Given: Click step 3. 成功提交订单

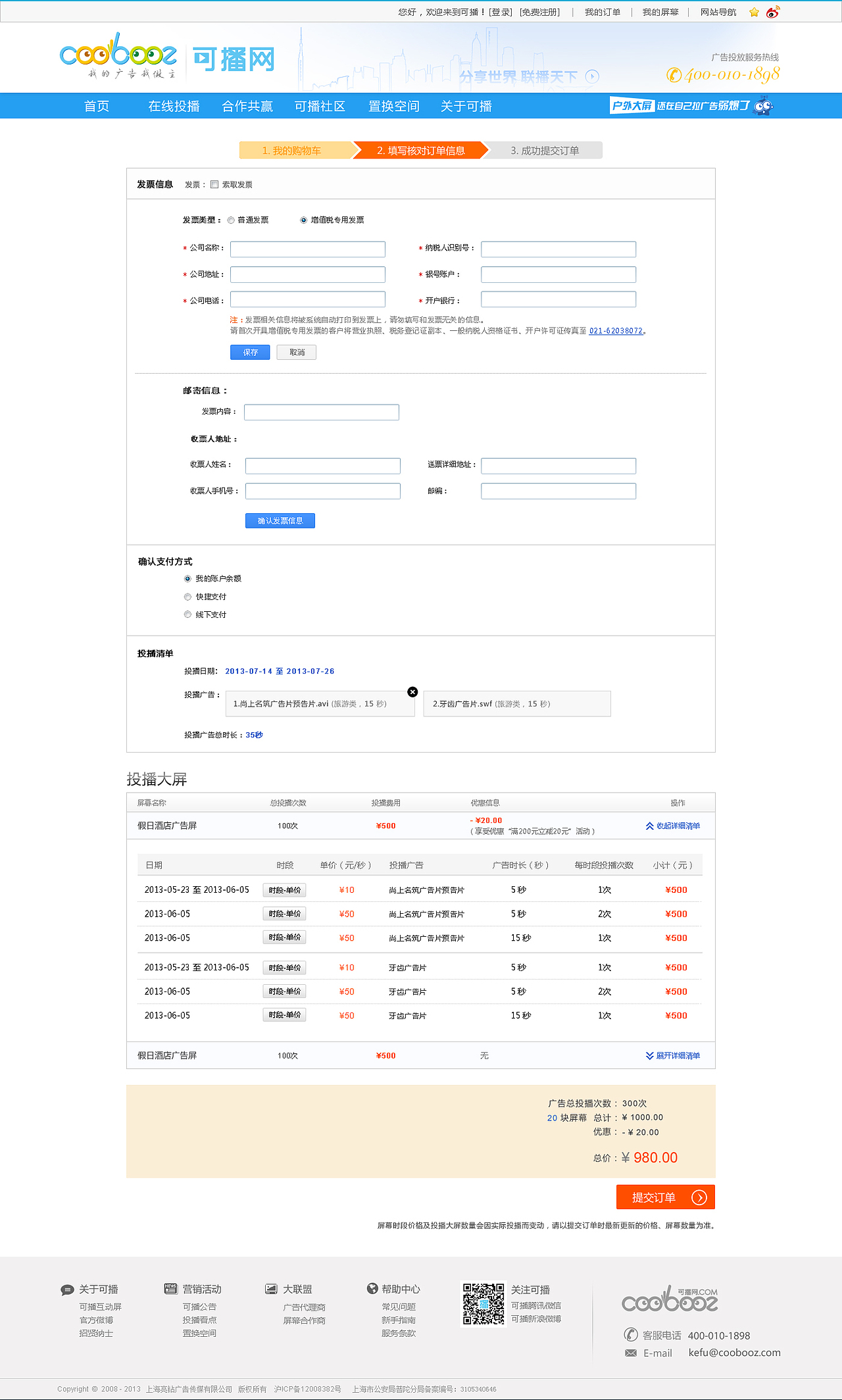Looking at the screenshot, I should point(545,151).
